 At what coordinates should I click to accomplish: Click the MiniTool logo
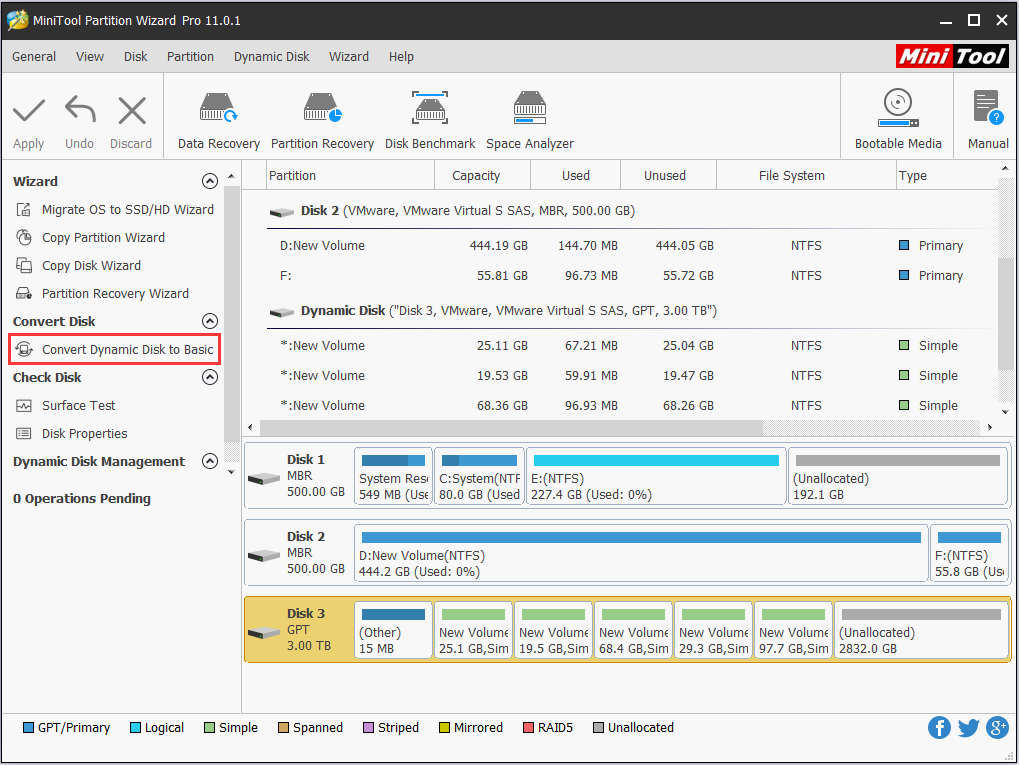(952, 57)
